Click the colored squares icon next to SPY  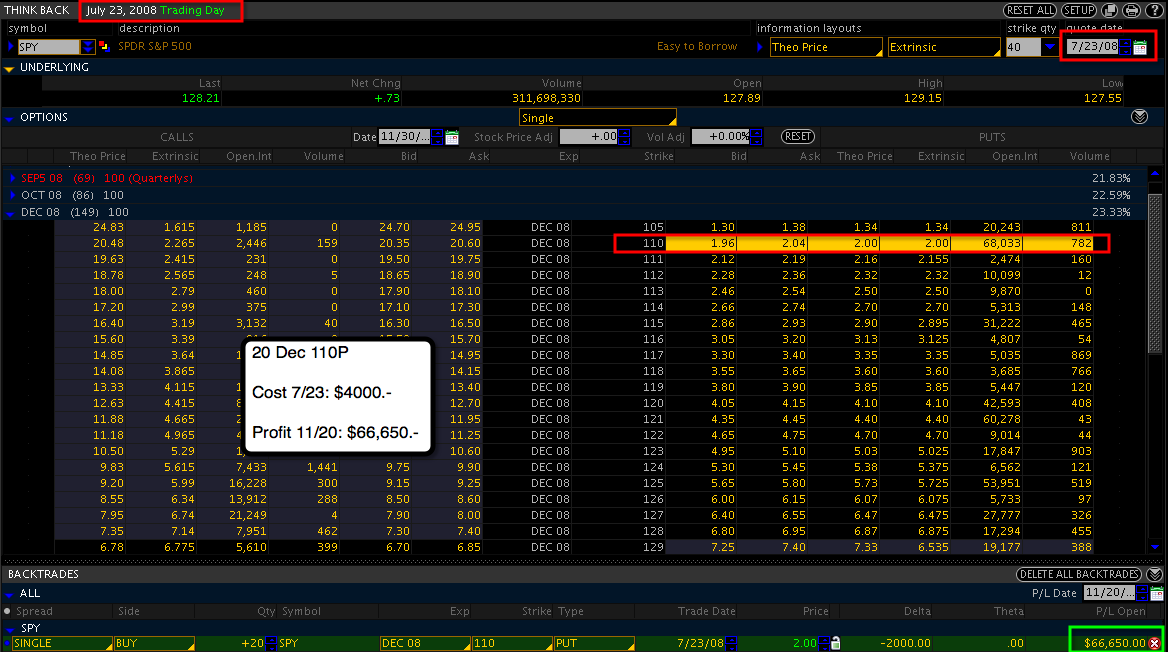105,46
